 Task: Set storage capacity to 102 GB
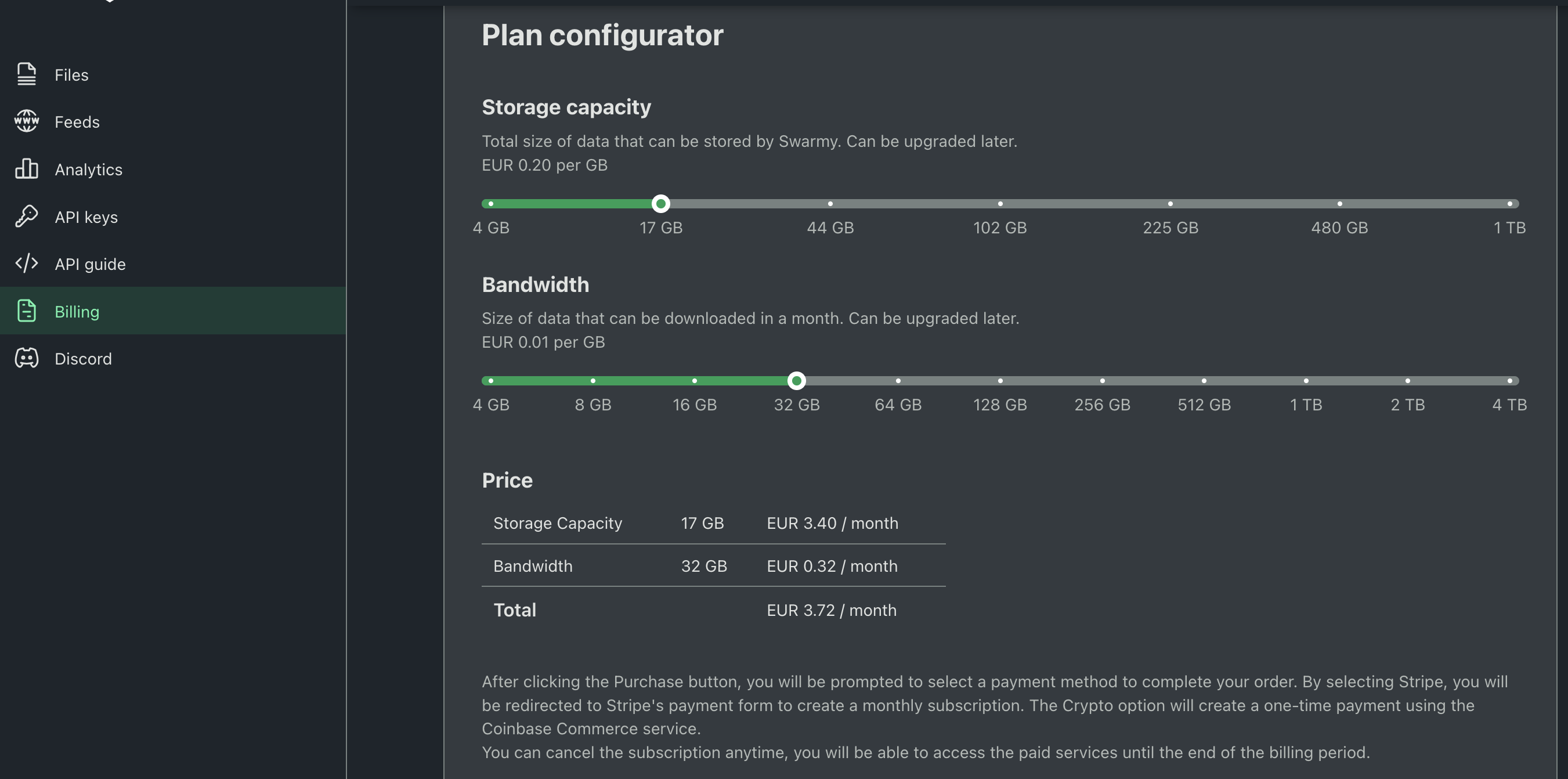coord(1000,204)
